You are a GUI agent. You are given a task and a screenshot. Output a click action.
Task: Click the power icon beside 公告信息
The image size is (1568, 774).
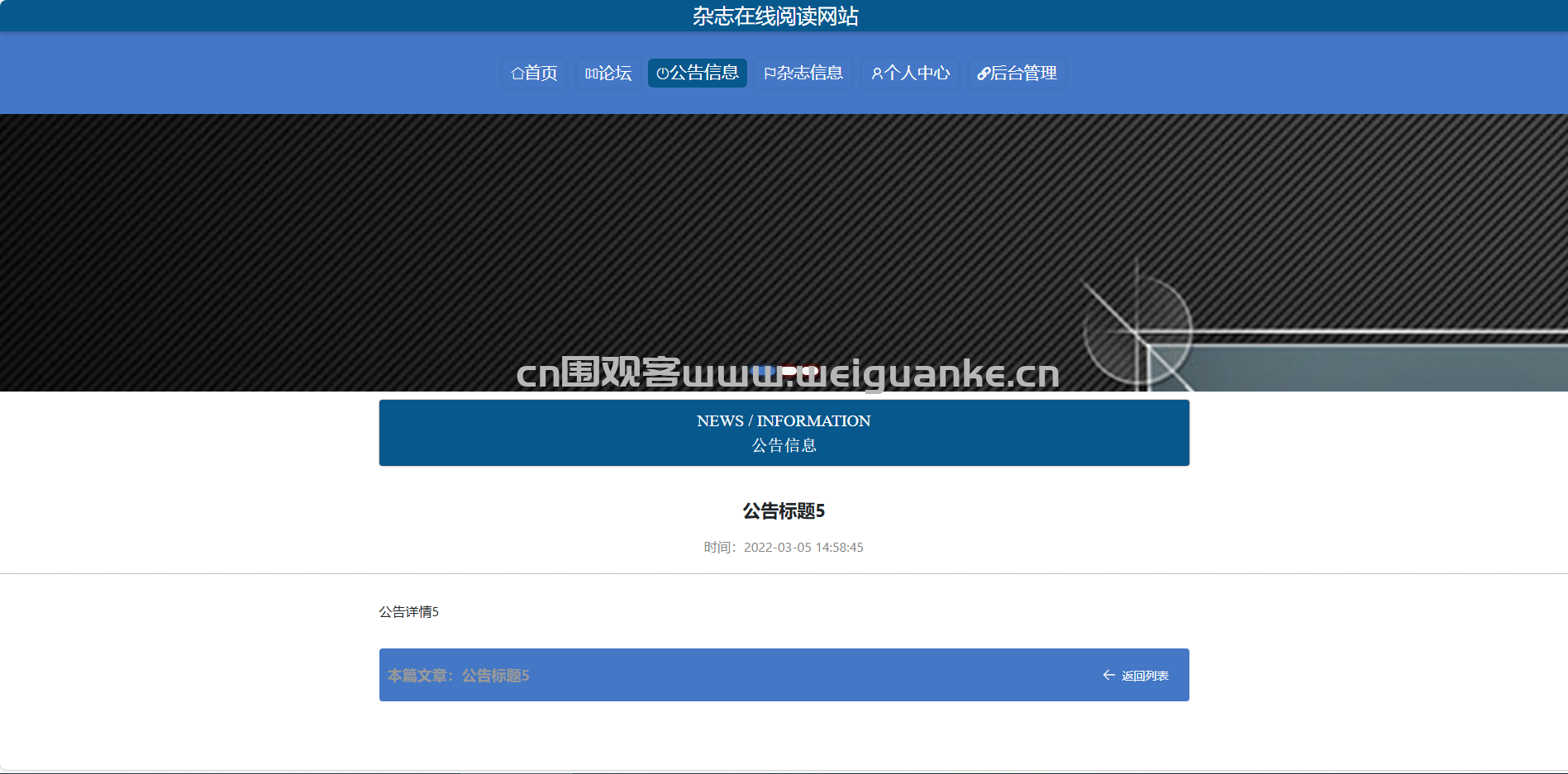pyautogui.click(x=662, y=74)
